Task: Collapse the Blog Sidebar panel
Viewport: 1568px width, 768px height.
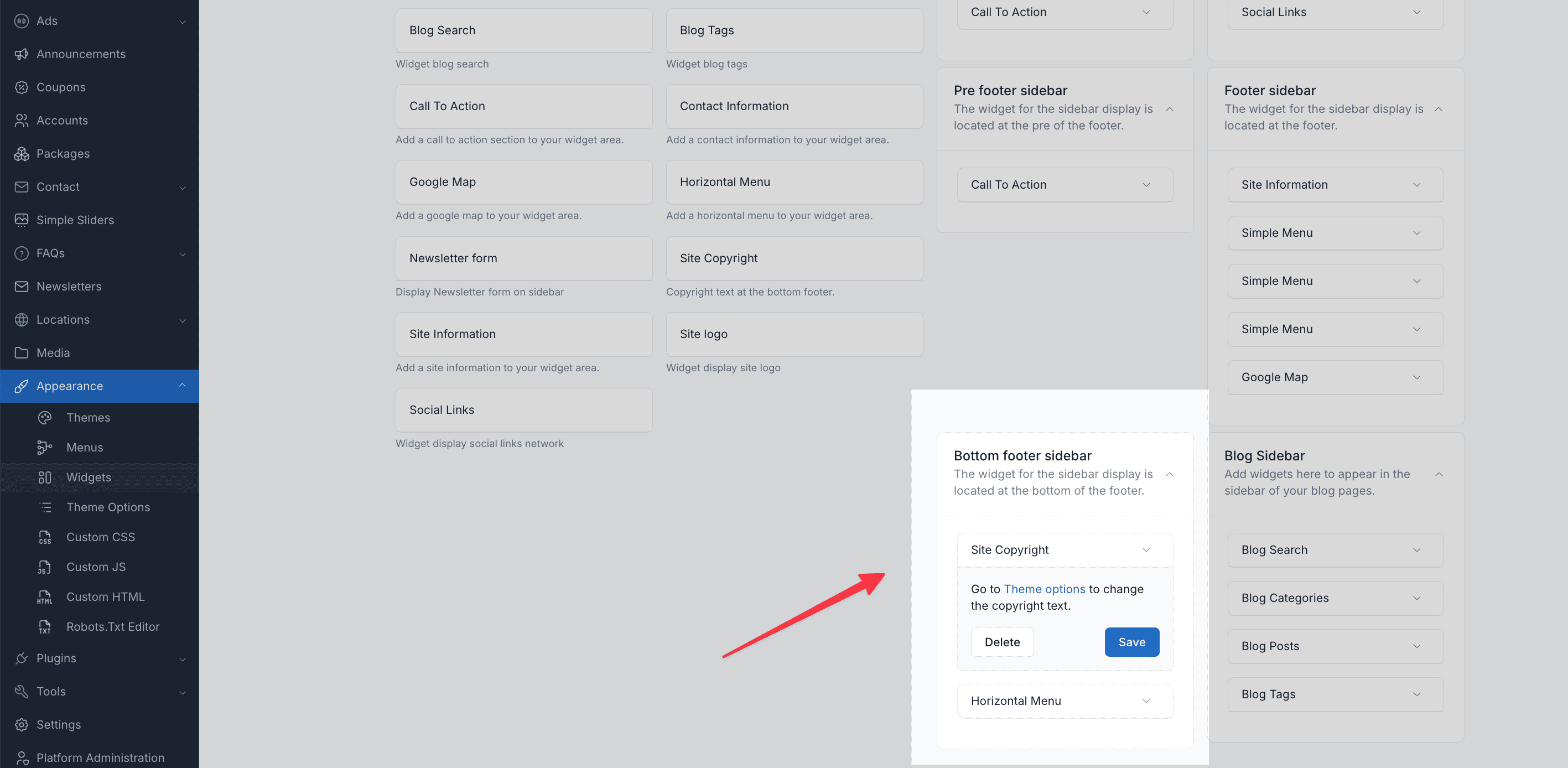Action: pos(1439,474)
